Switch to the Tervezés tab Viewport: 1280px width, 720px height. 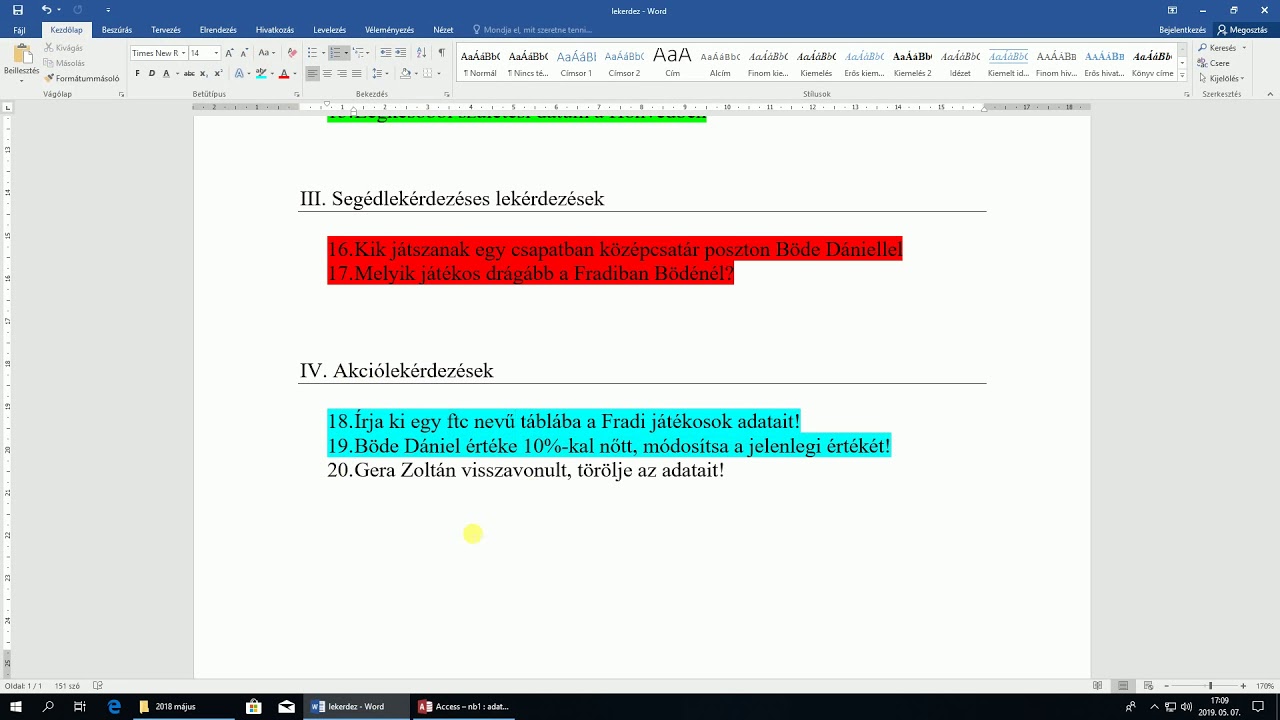(x=166, y=30)
